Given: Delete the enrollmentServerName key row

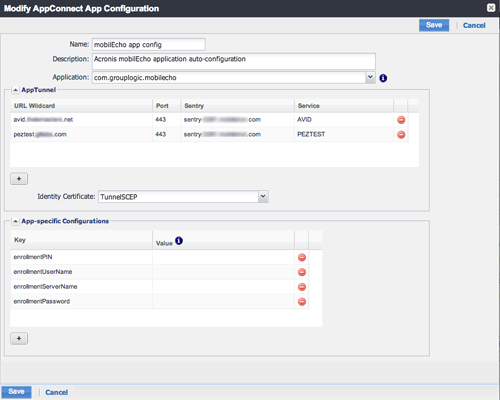Looking at the screenshot, I should (x=302, y=287).
